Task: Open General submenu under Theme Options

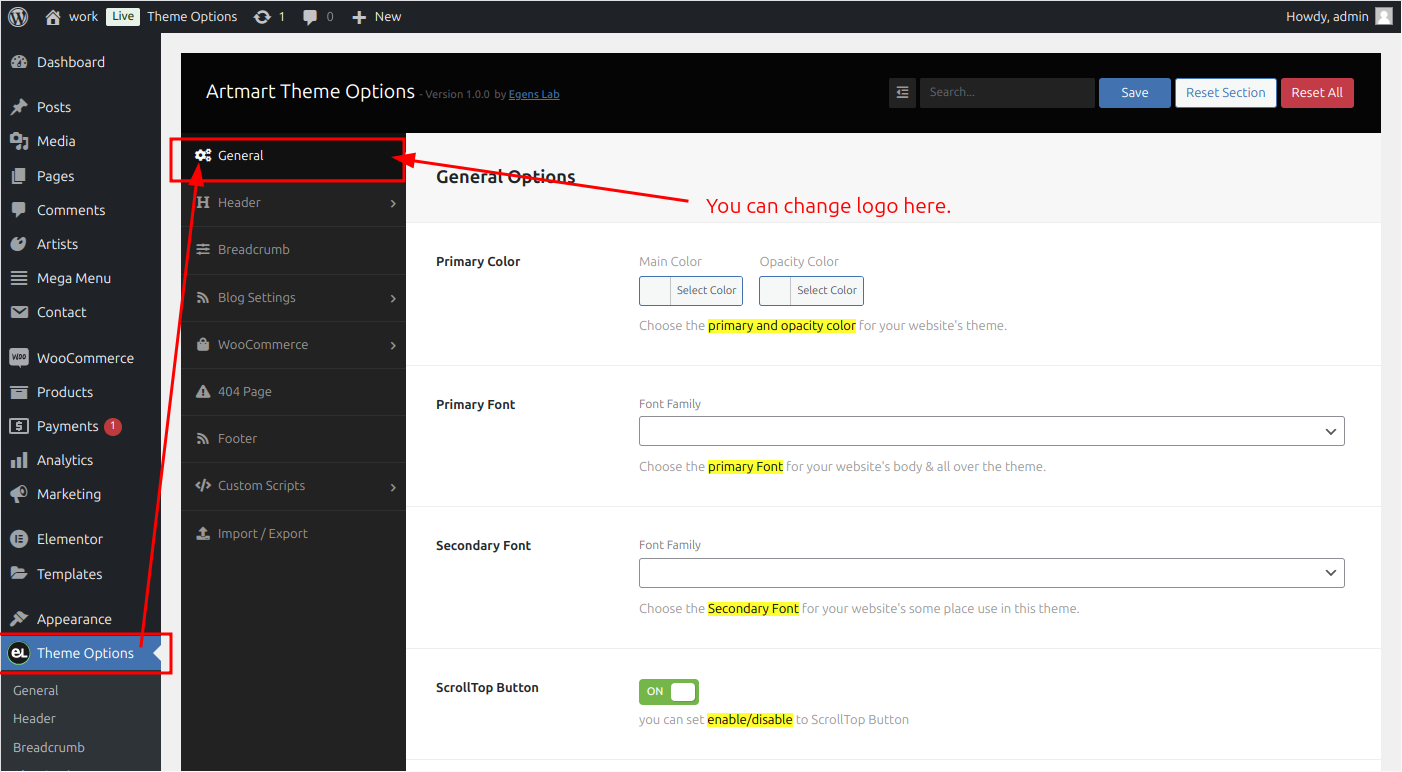Action: 36,691
